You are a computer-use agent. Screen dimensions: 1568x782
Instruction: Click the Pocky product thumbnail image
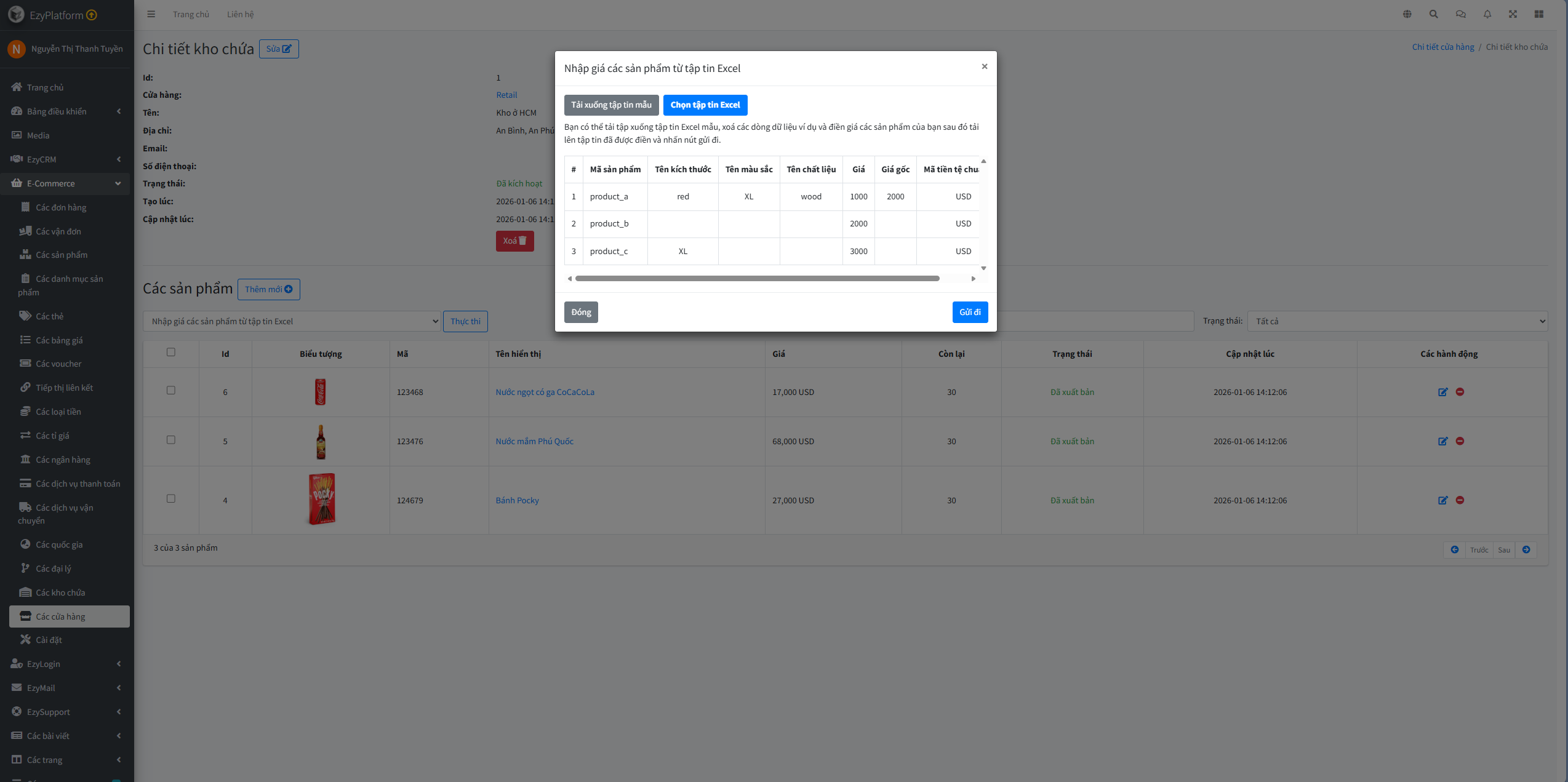coord(321,499)
